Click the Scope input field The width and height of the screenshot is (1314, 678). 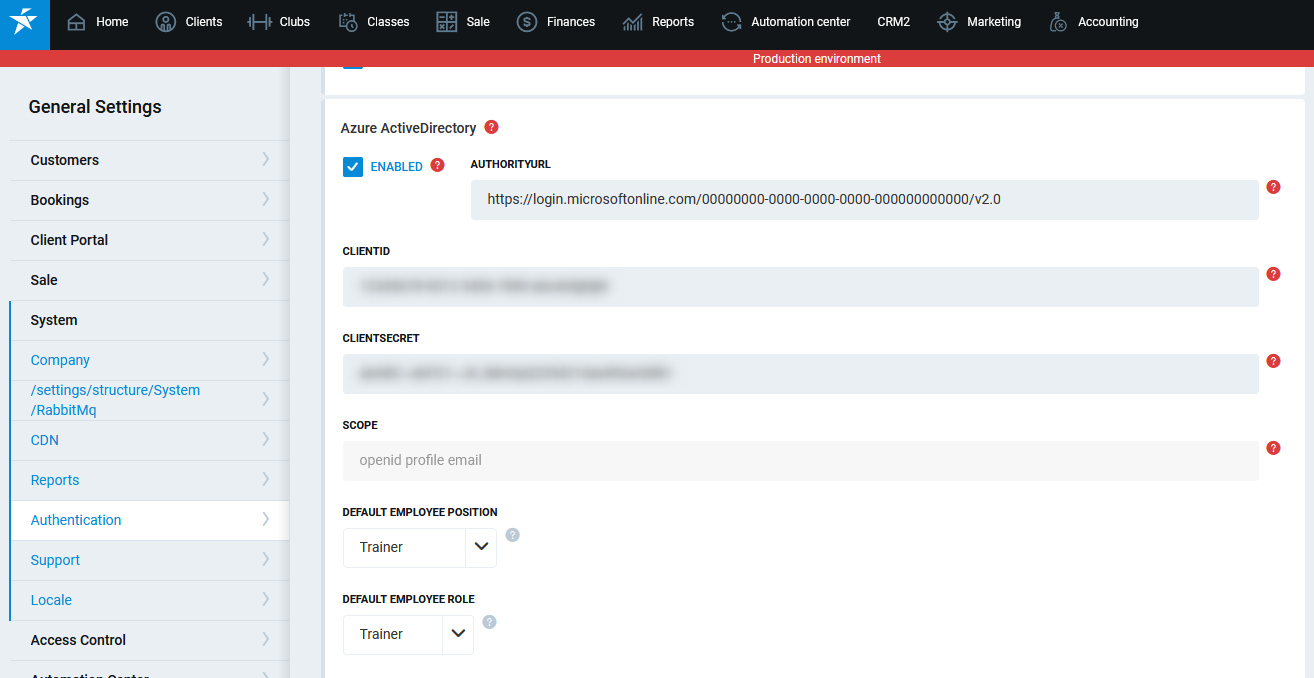(x=800, y=461)
